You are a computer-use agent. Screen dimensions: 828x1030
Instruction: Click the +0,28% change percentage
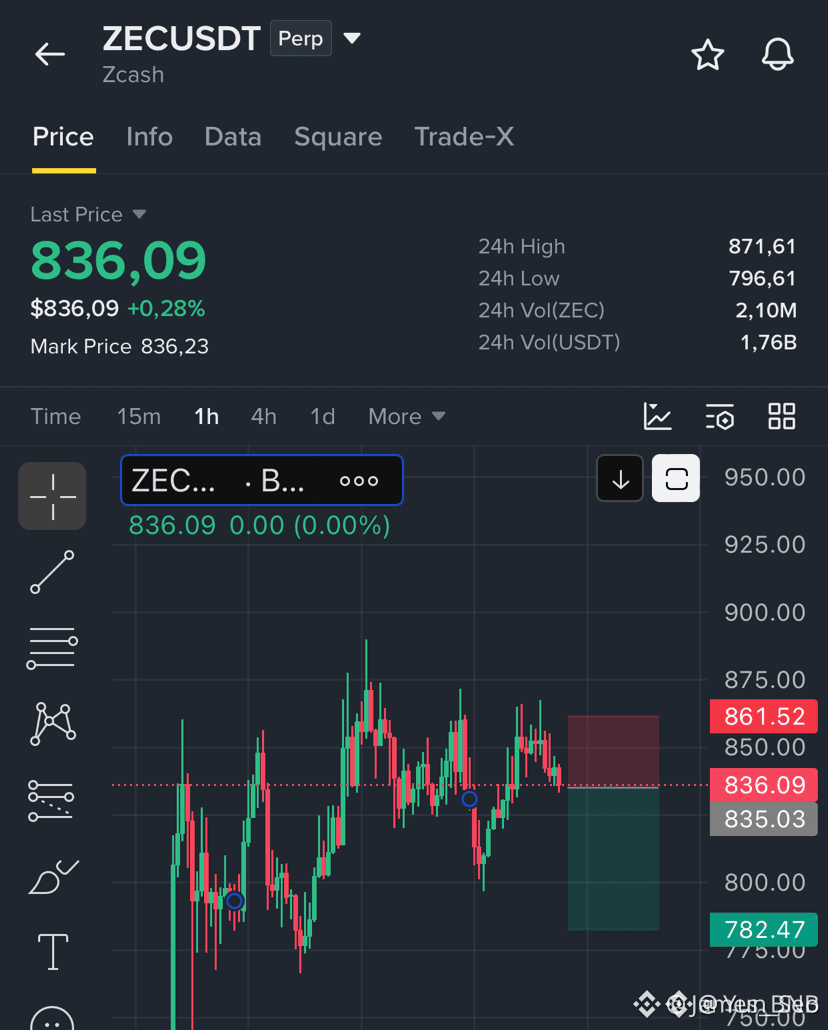[x=166, y=308]
